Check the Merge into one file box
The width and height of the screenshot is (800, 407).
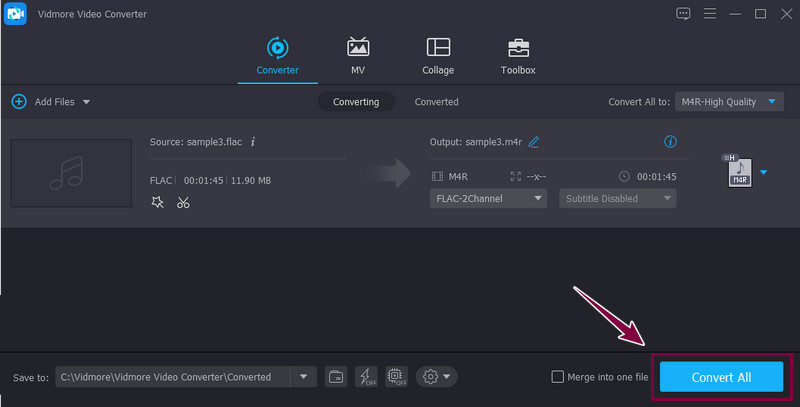coord(558,377)
